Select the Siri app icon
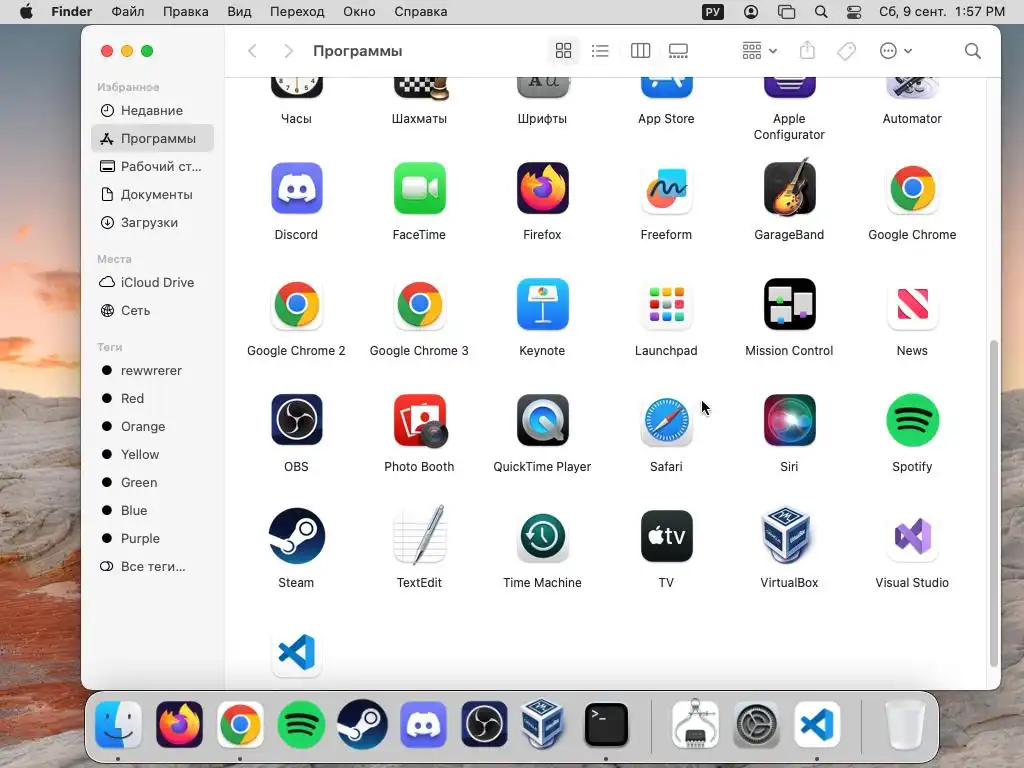1024x768 pixels. tap(789, 420)
